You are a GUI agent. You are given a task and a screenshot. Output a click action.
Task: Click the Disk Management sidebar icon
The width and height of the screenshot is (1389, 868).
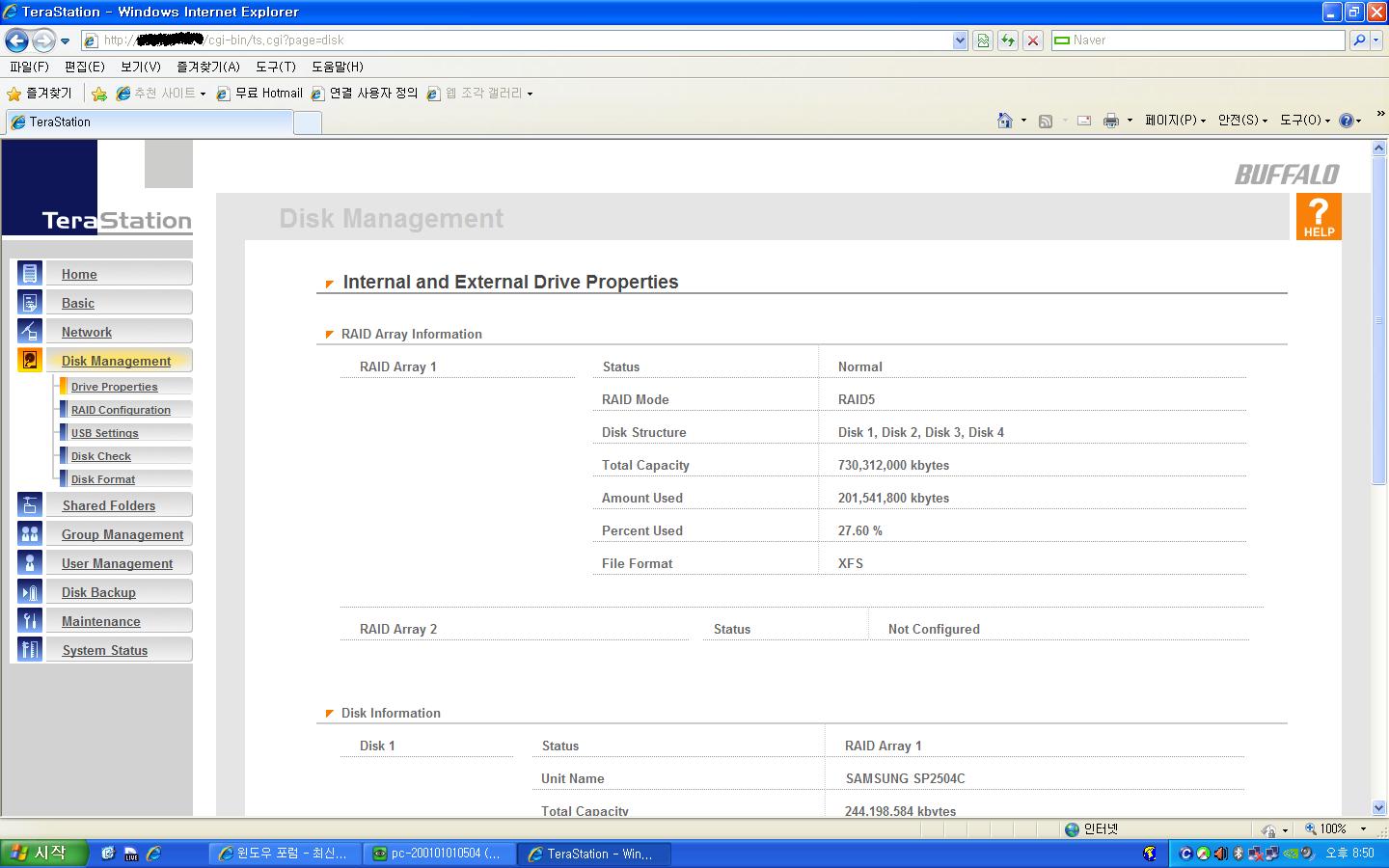30,360
